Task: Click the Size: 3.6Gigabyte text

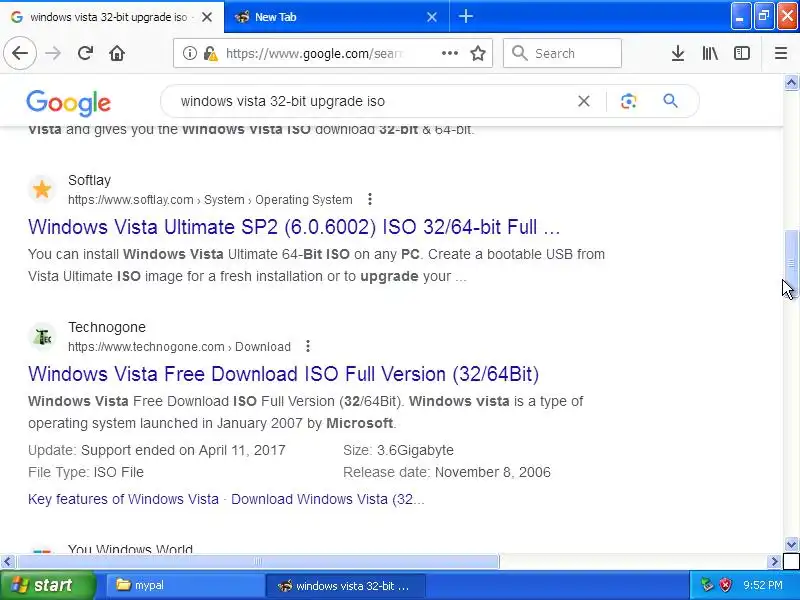Action: pyautogui.click(x=398, y=450)
